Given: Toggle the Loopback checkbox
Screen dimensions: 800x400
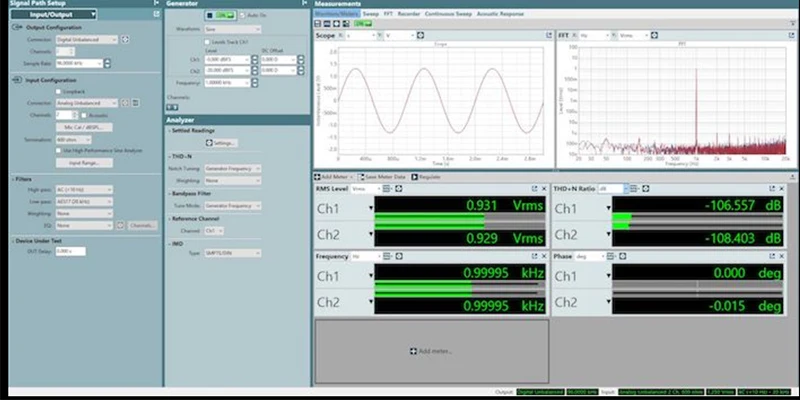Looking at the screenshot, I should pyautogui.click(x=58, y=91).
